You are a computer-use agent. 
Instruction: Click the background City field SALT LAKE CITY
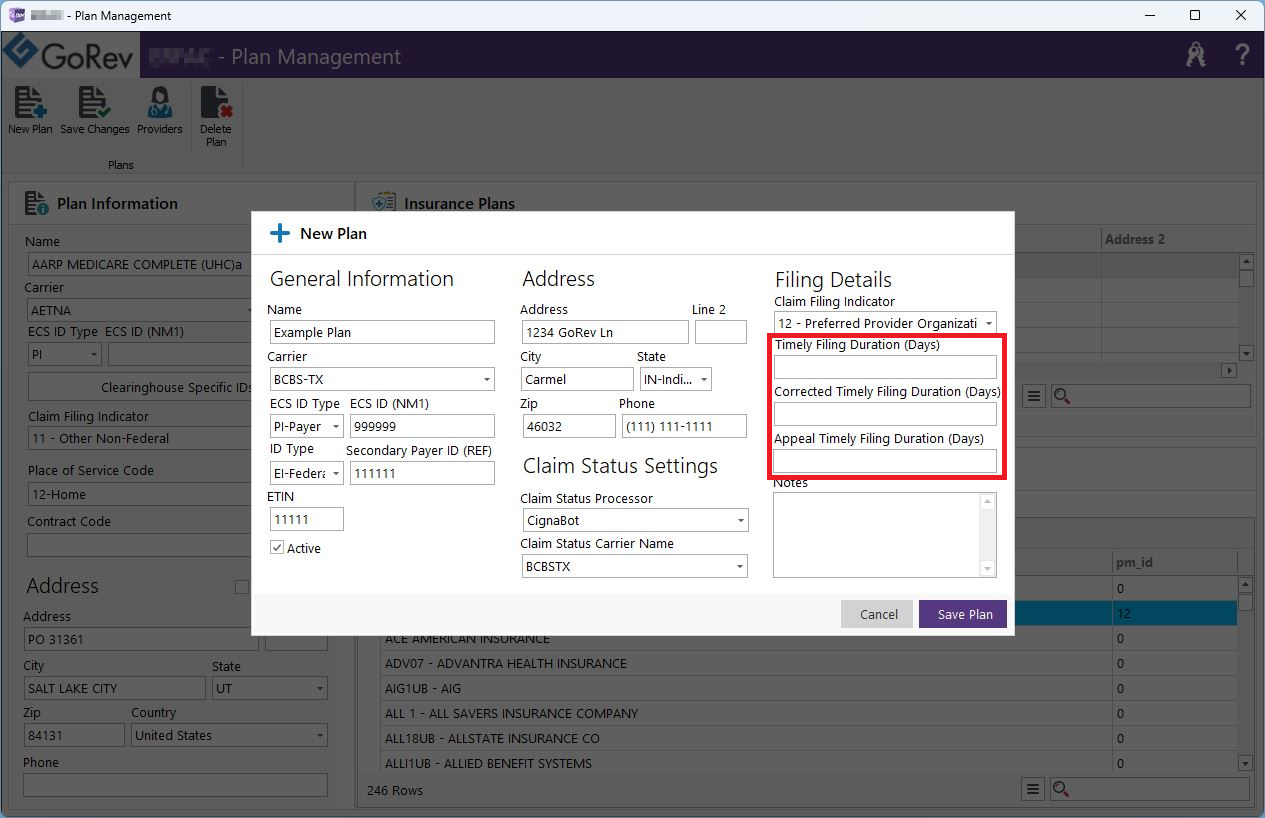(114, 689)
